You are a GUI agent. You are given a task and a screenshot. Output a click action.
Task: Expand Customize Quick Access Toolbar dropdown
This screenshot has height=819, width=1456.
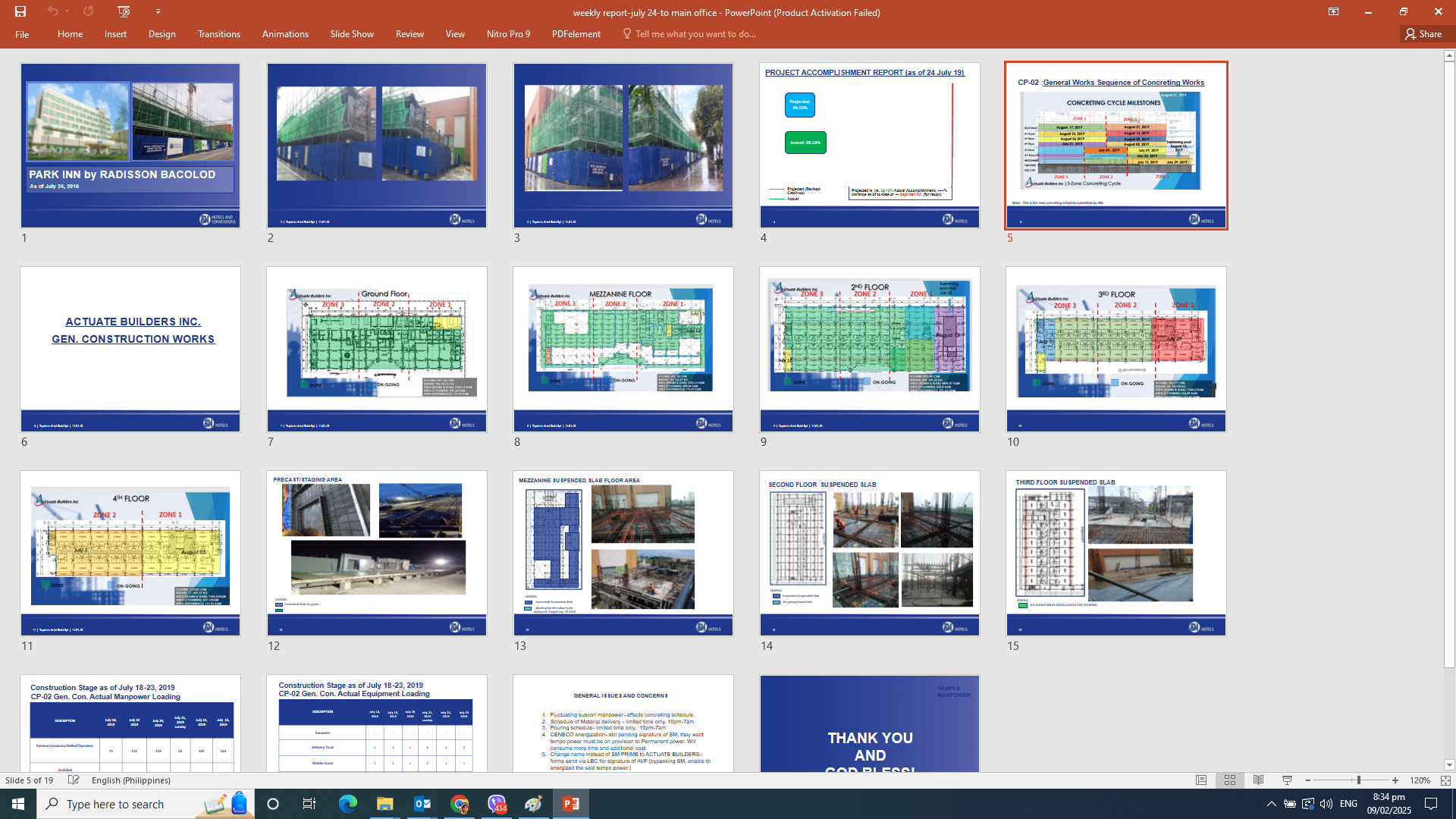(x=158, y=11)
